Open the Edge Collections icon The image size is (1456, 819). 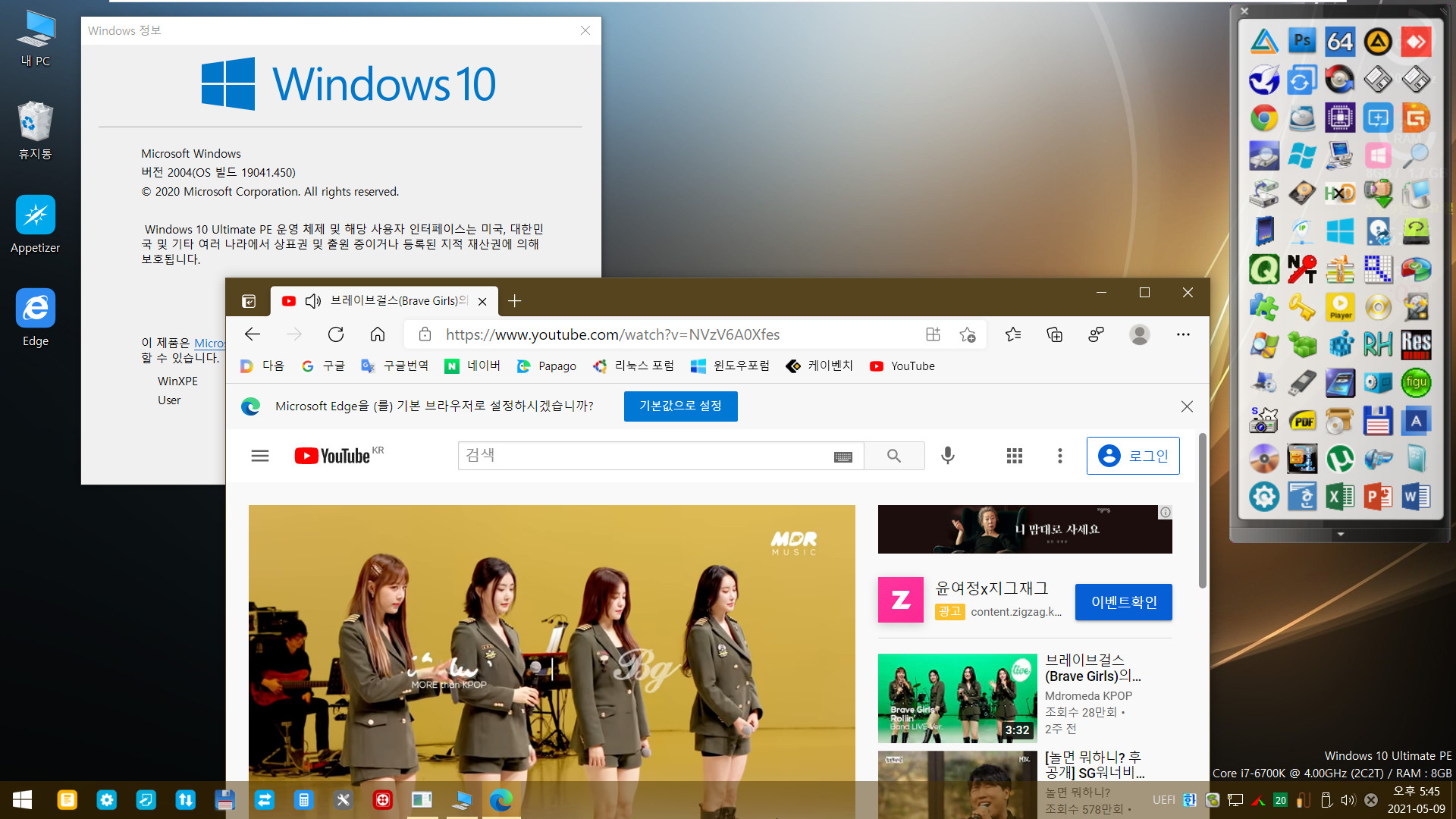pos(1054,334)
